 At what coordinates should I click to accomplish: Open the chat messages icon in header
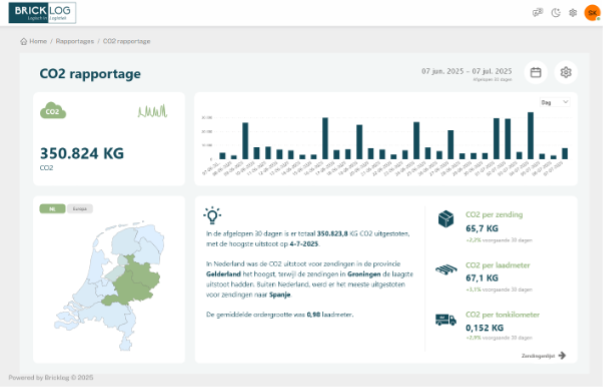(x=537, y=13)
